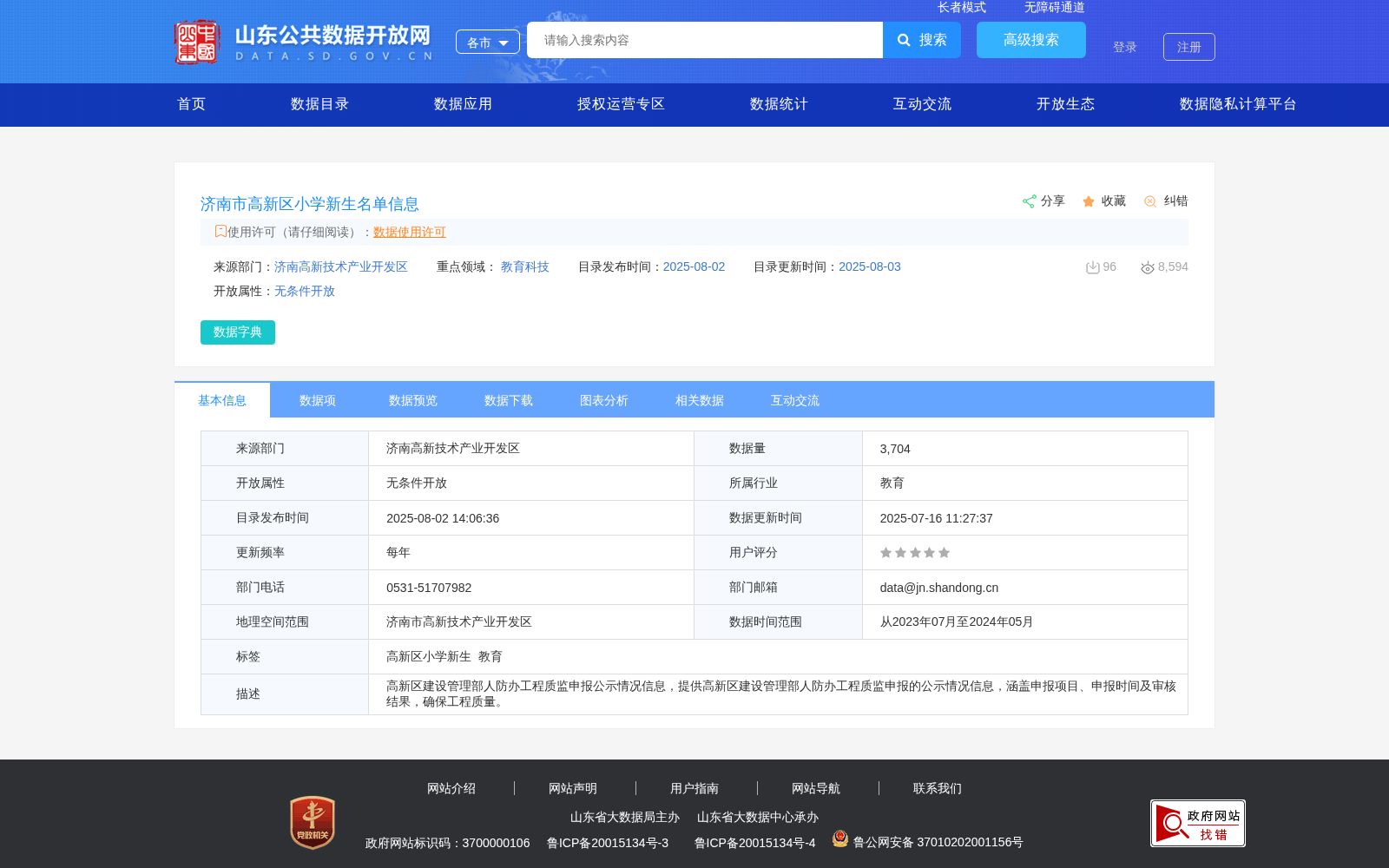
Task: Click the email data@jn.shandong.cn
Action: click(939, 588)
